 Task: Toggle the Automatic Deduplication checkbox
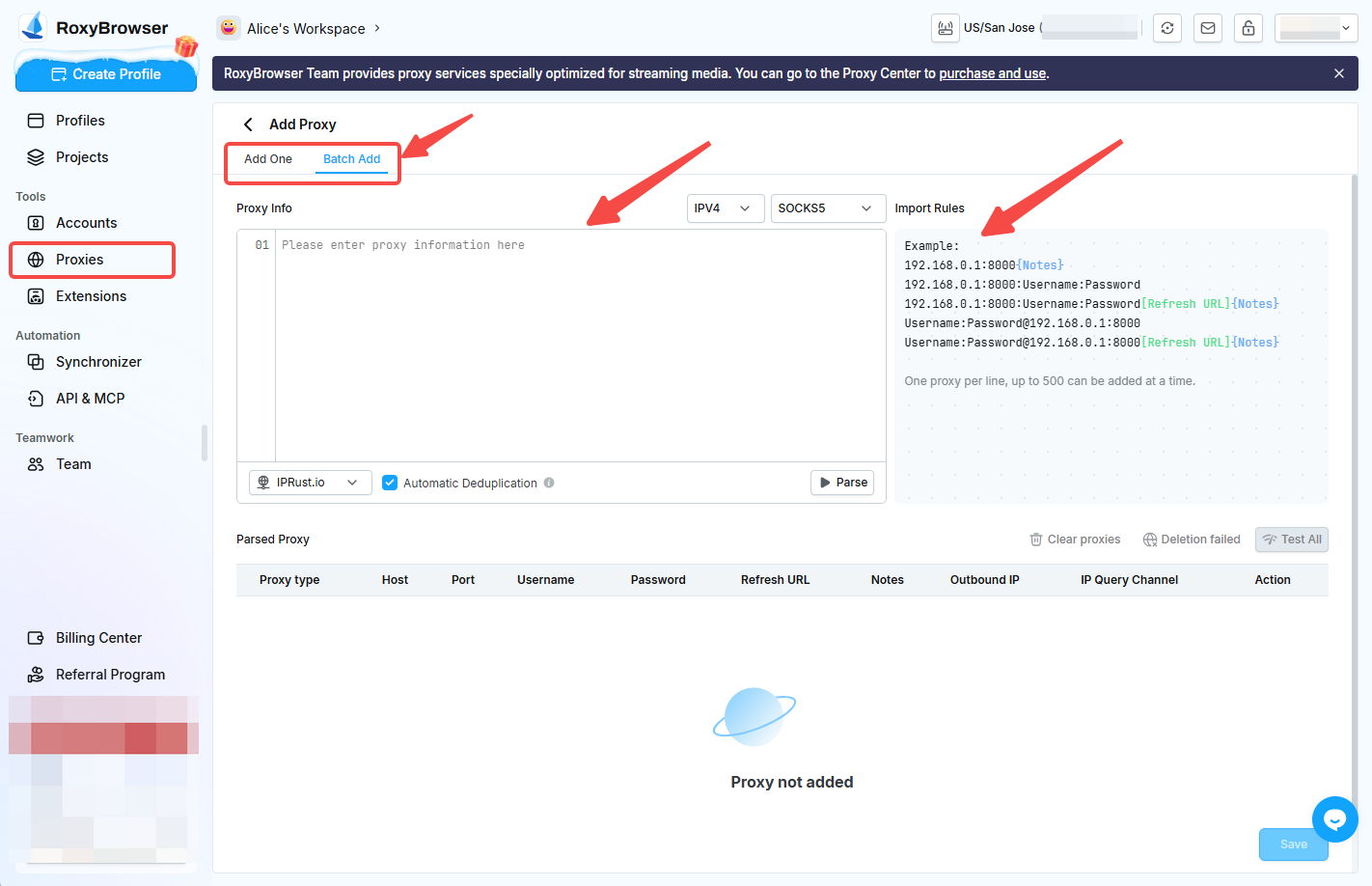click(390, 483)
